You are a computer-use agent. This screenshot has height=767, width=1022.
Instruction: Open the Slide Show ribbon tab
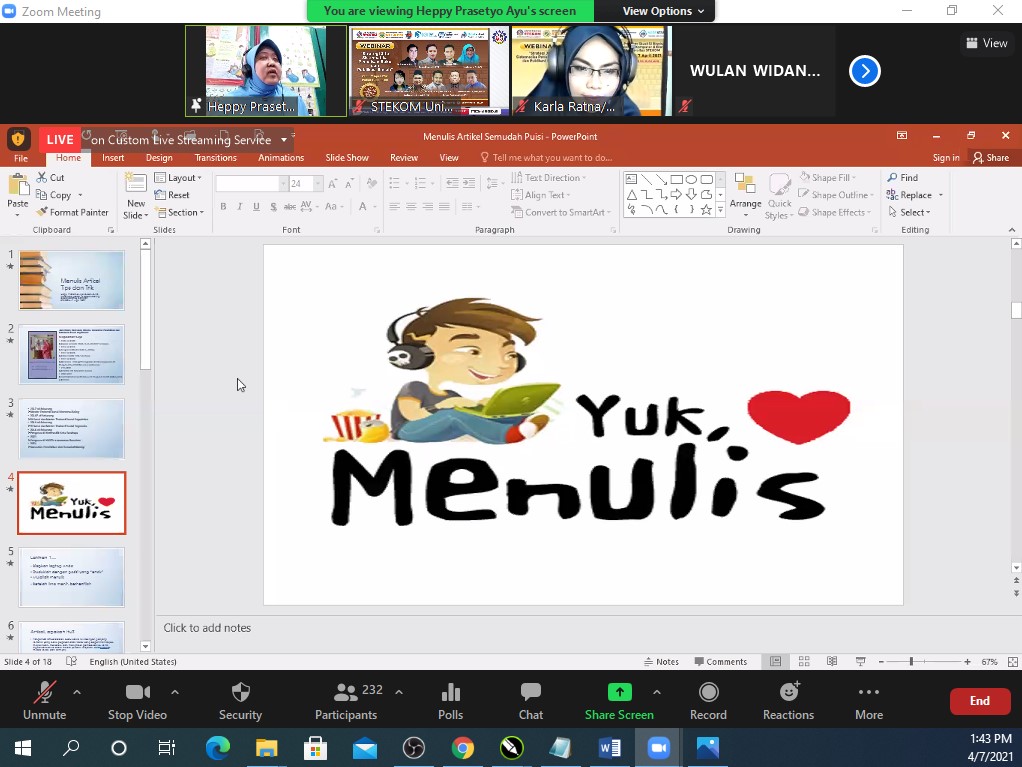pyautogui.click(x=347, y=158)
